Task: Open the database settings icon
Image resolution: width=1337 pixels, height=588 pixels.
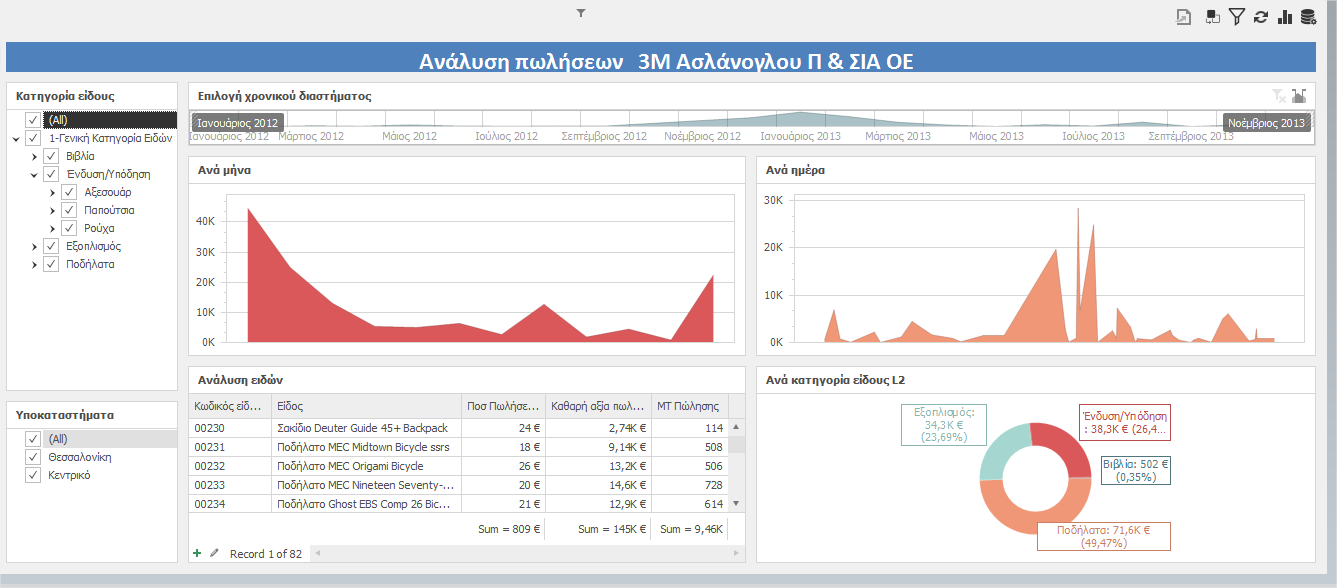Action: (x=1308, y=16)
